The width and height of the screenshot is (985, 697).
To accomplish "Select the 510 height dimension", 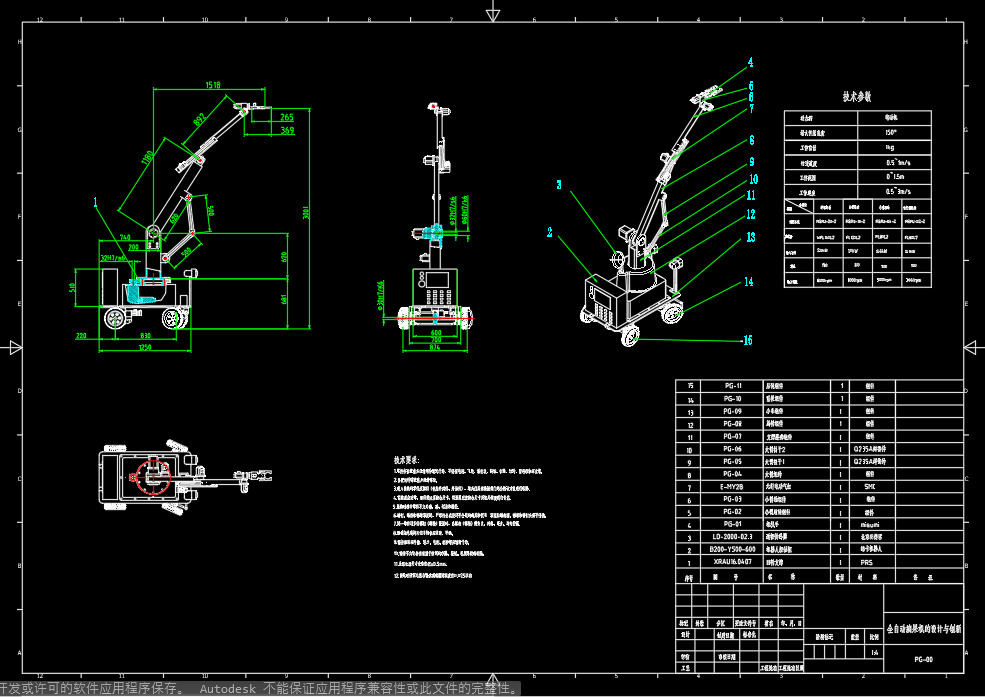I will (x=72, y=288).
